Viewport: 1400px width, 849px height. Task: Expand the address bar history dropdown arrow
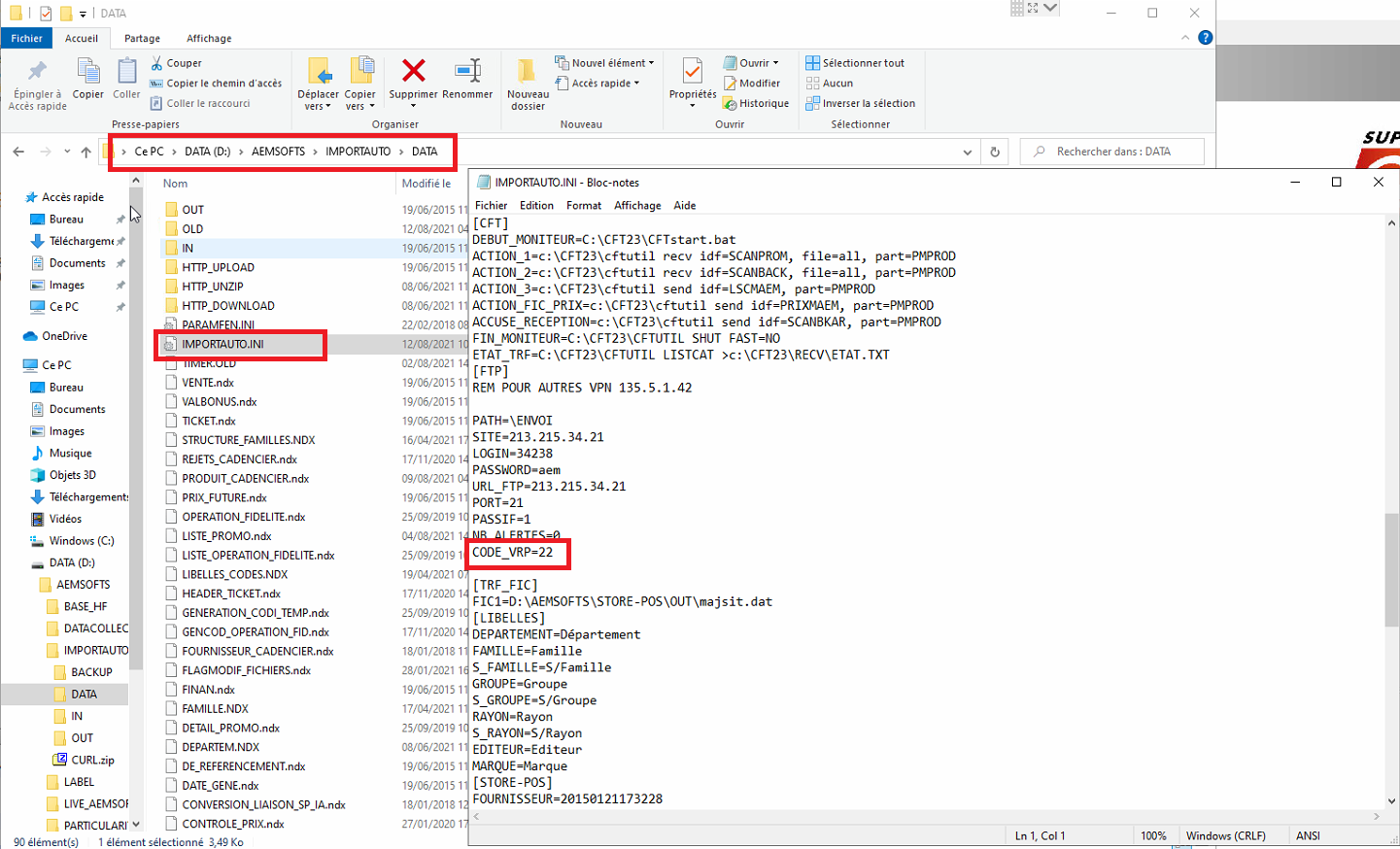pos(967,152)
